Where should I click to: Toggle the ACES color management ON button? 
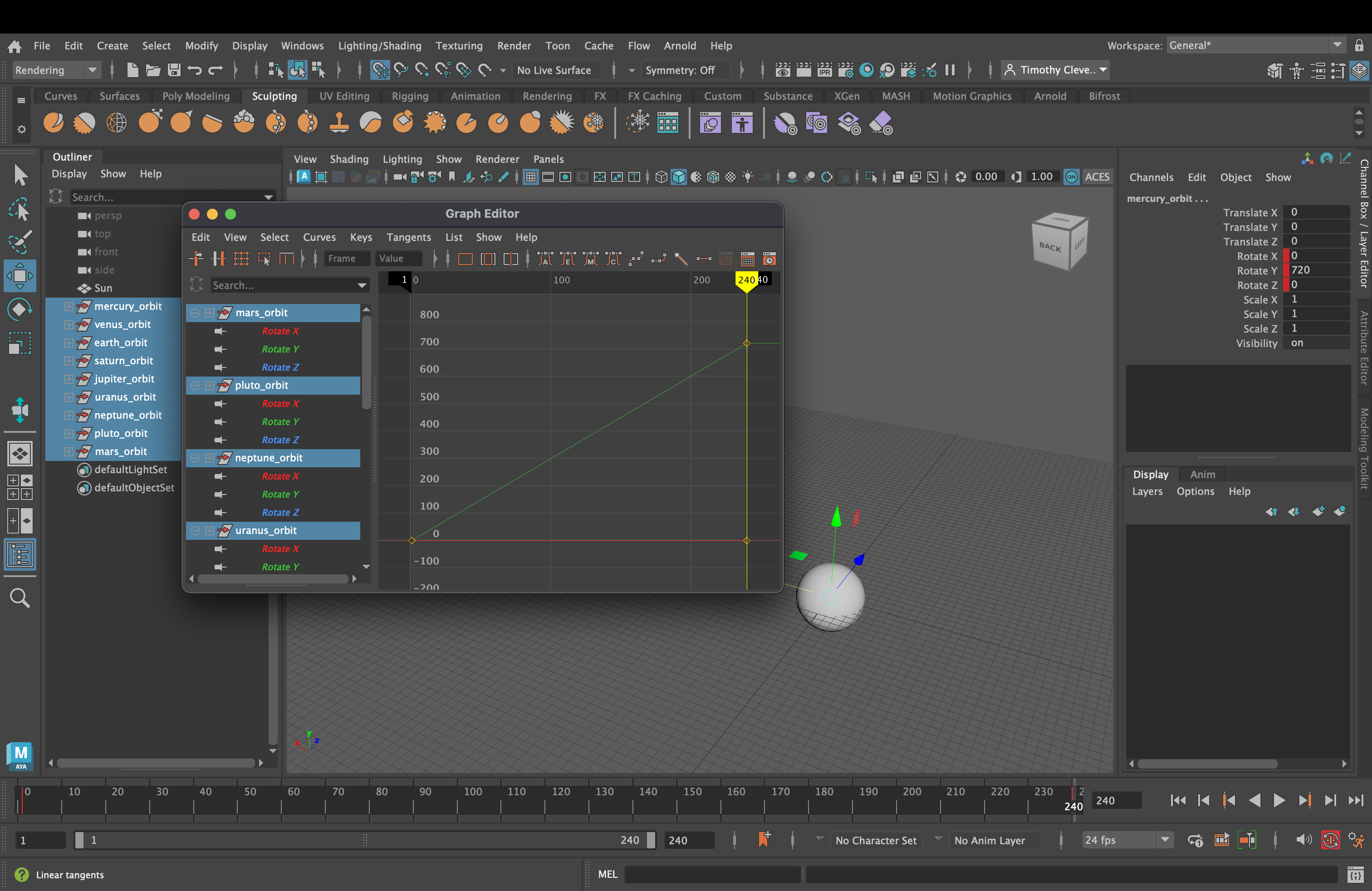click(1071, 177)
